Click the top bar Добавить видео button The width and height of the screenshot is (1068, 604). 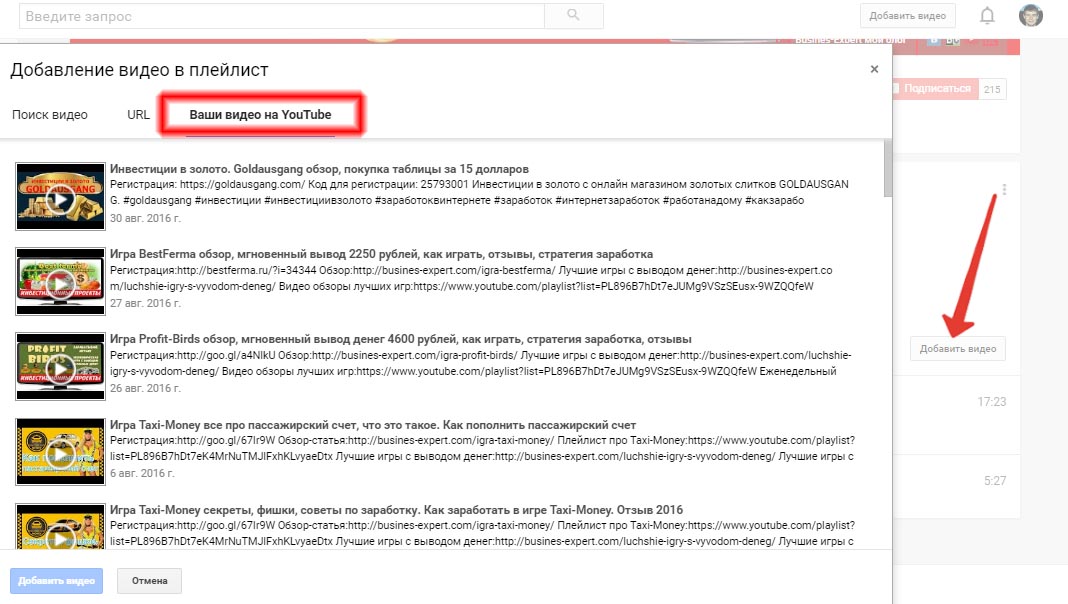(907, 16)
